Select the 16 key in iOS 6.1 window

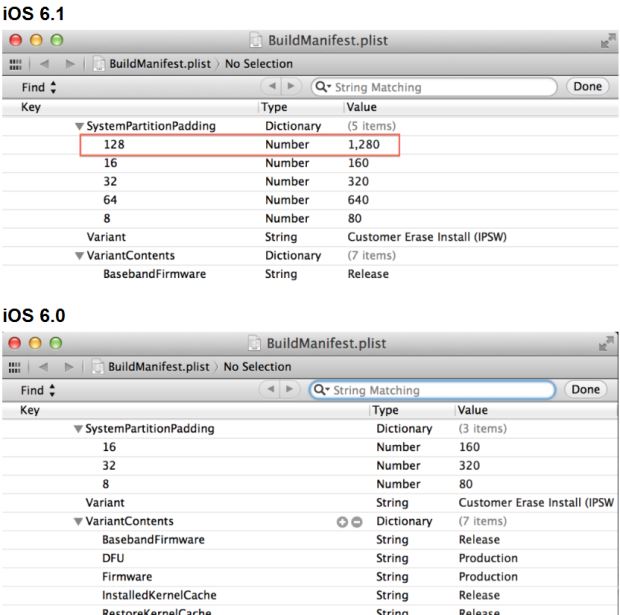110,163
